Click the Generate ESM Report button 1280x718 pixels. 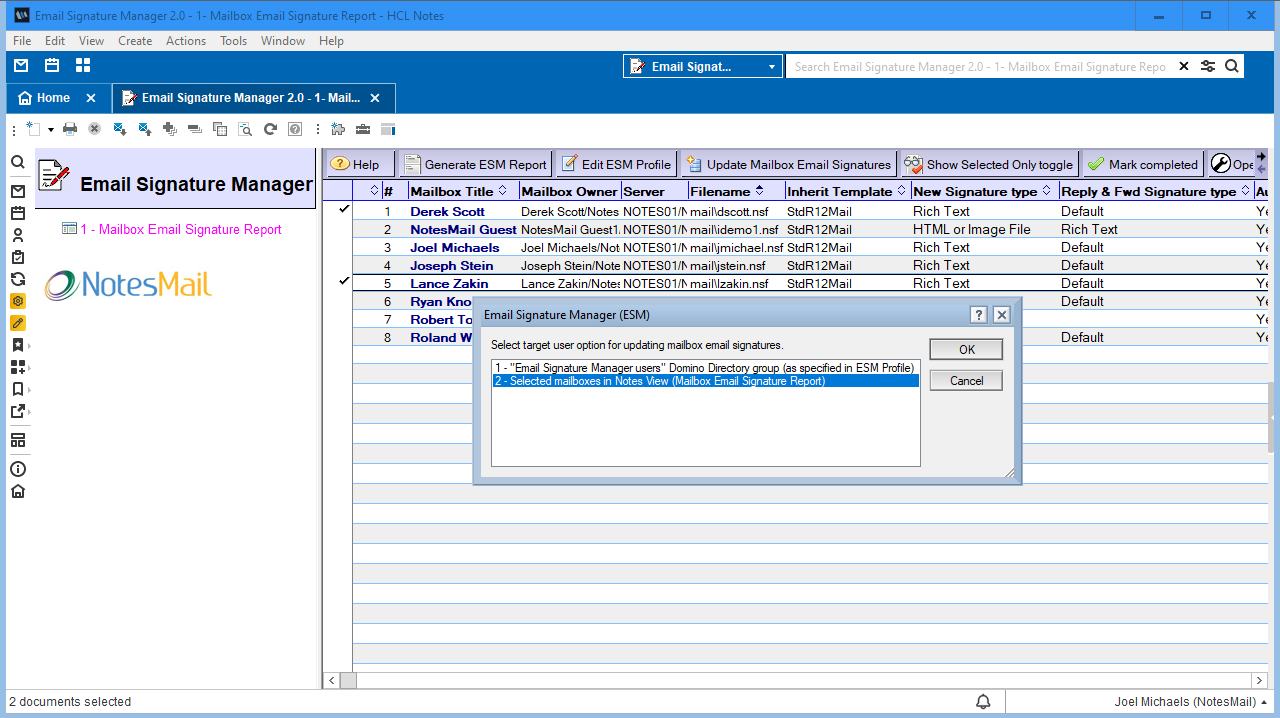click(475, 164)
